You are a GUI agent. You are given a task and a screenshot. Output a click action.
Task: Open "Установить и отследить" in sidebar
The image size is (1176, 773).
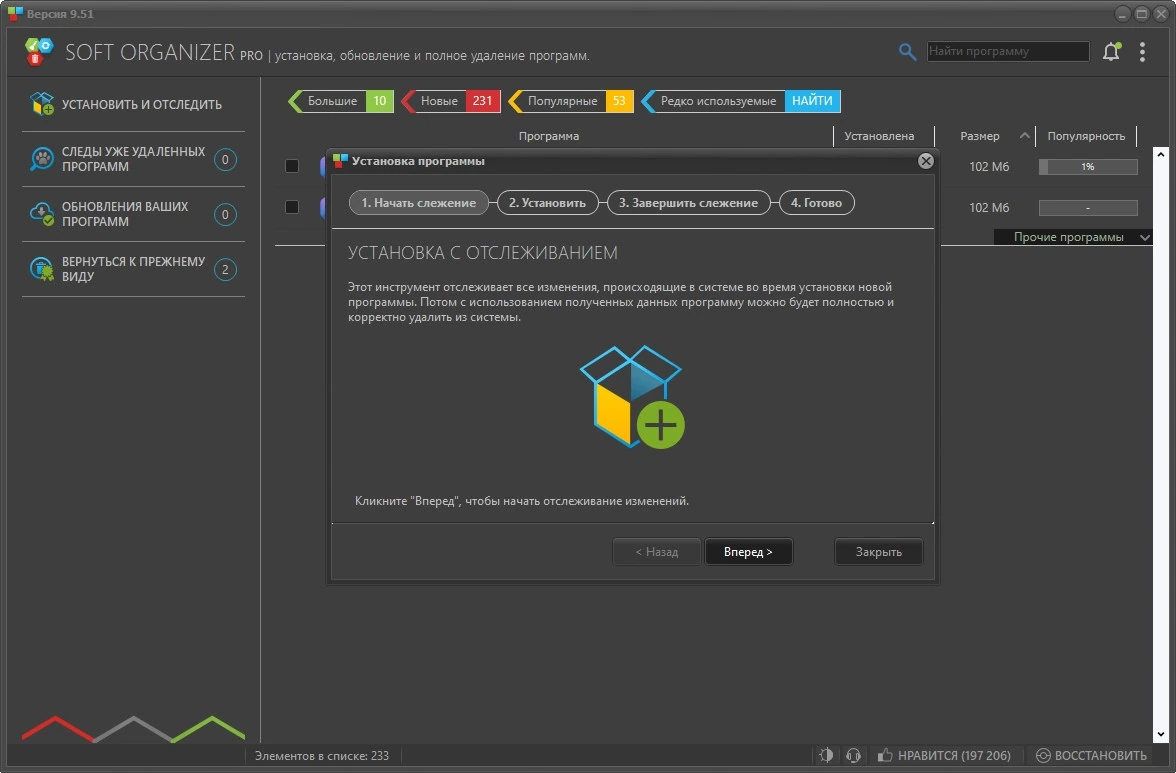[134, 104]
